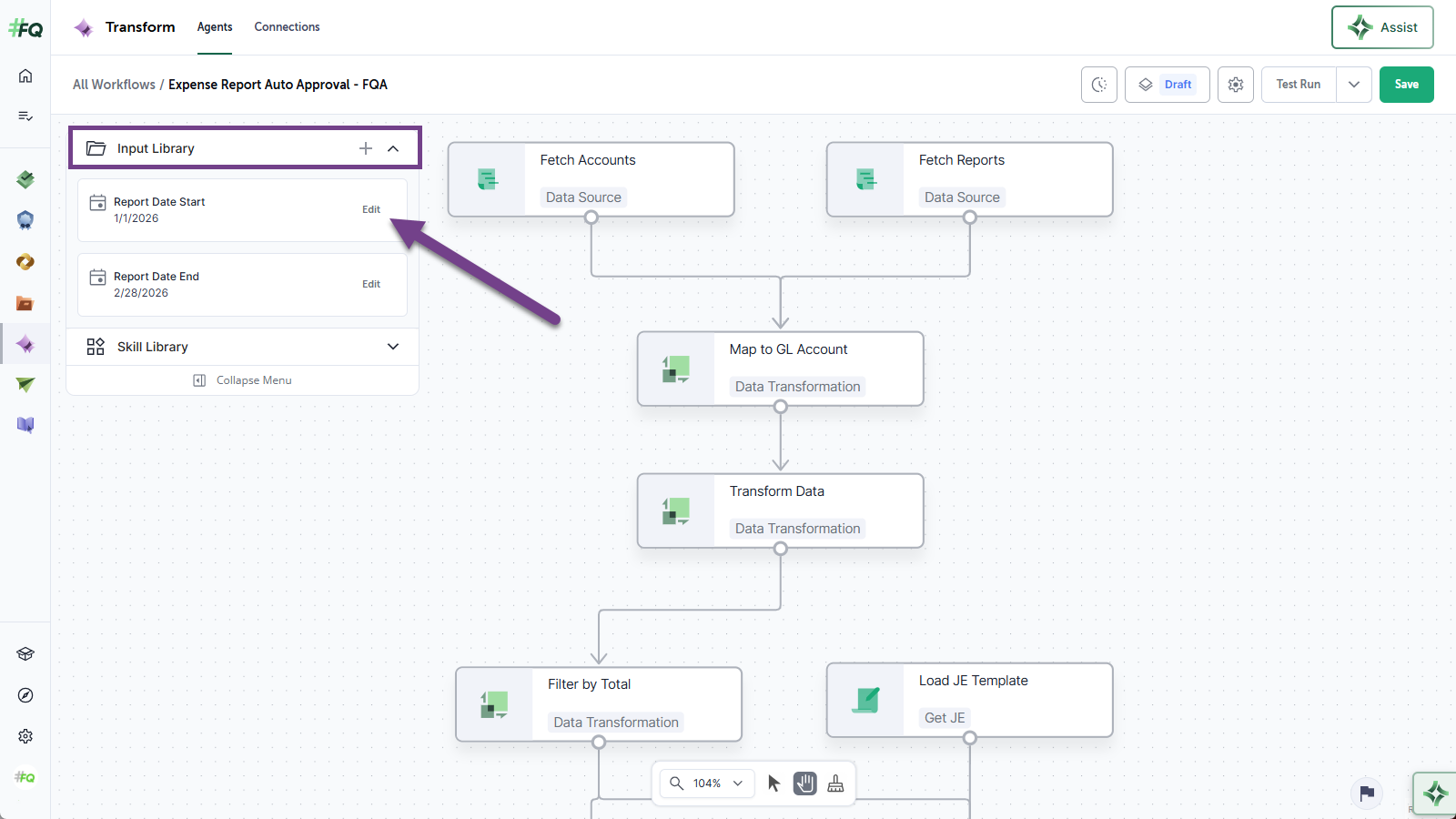Click the output port under Fetch Reports
Screen dimensions: 1456x819
pyautogui.click(x=970, y=217)
